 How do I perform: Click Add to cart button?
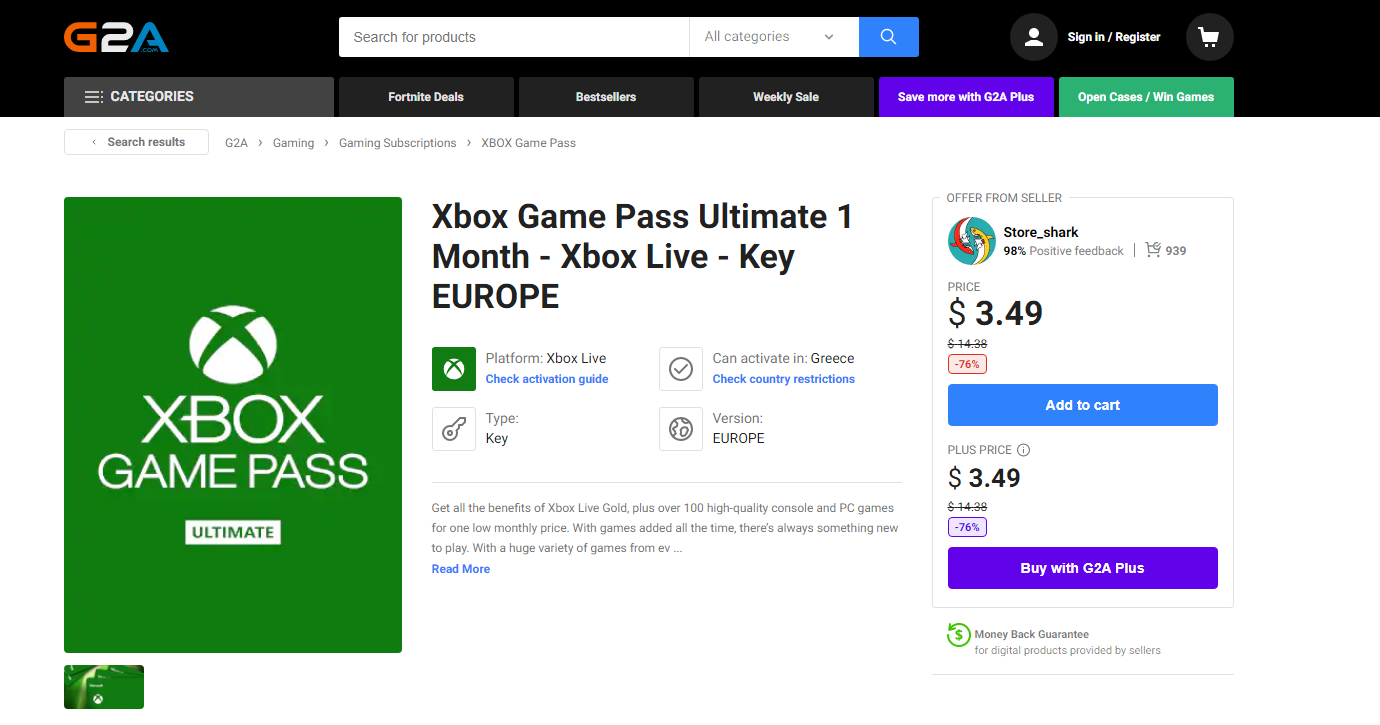point(1083,405)
